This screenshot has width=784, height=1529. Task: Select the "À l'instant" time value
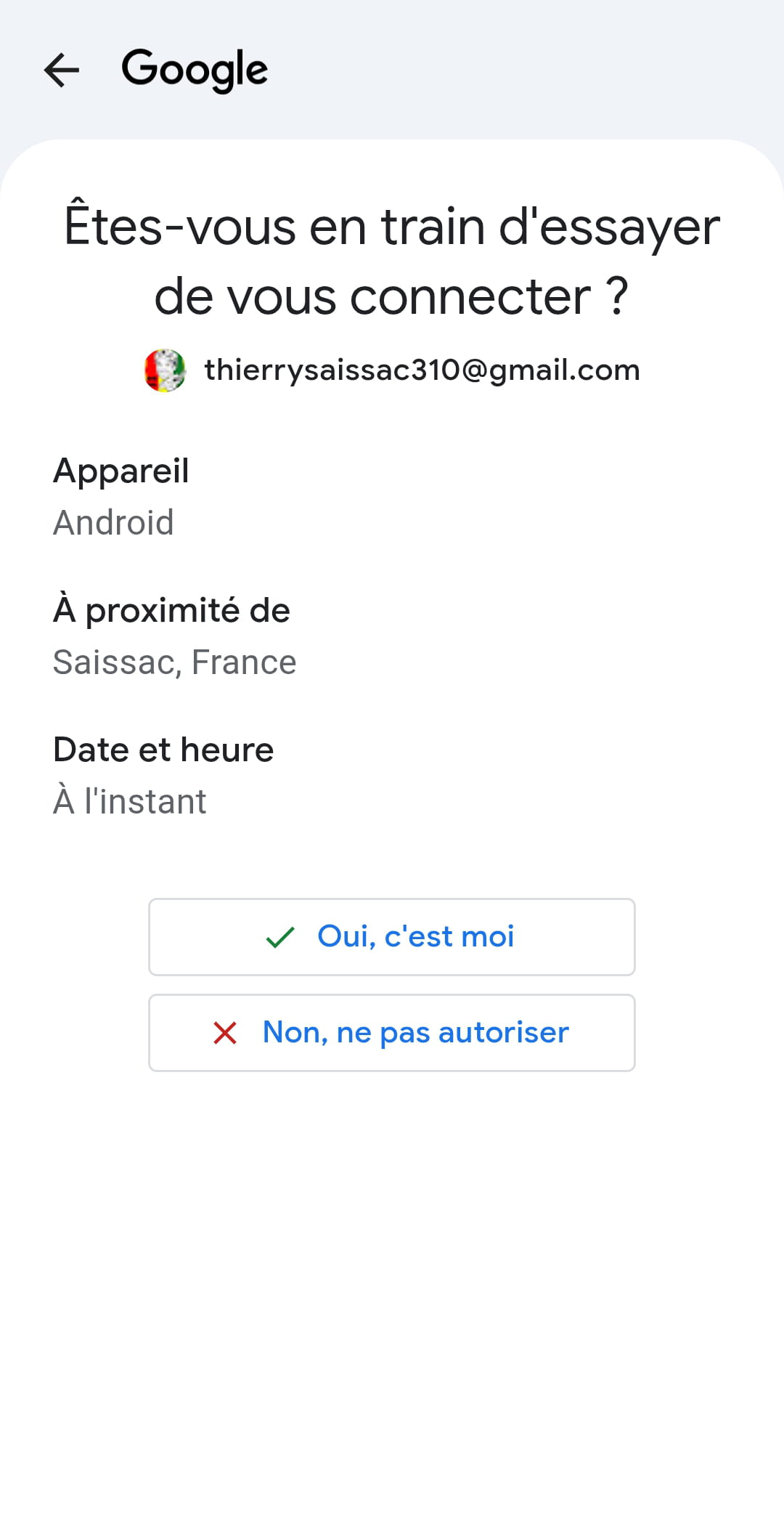[130, 802]
